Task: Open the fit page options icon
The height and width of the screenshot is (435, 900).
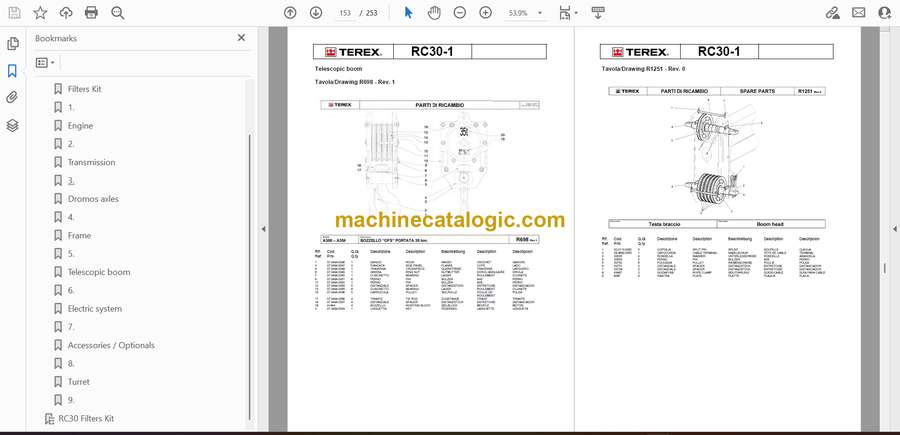Action: 565,13
